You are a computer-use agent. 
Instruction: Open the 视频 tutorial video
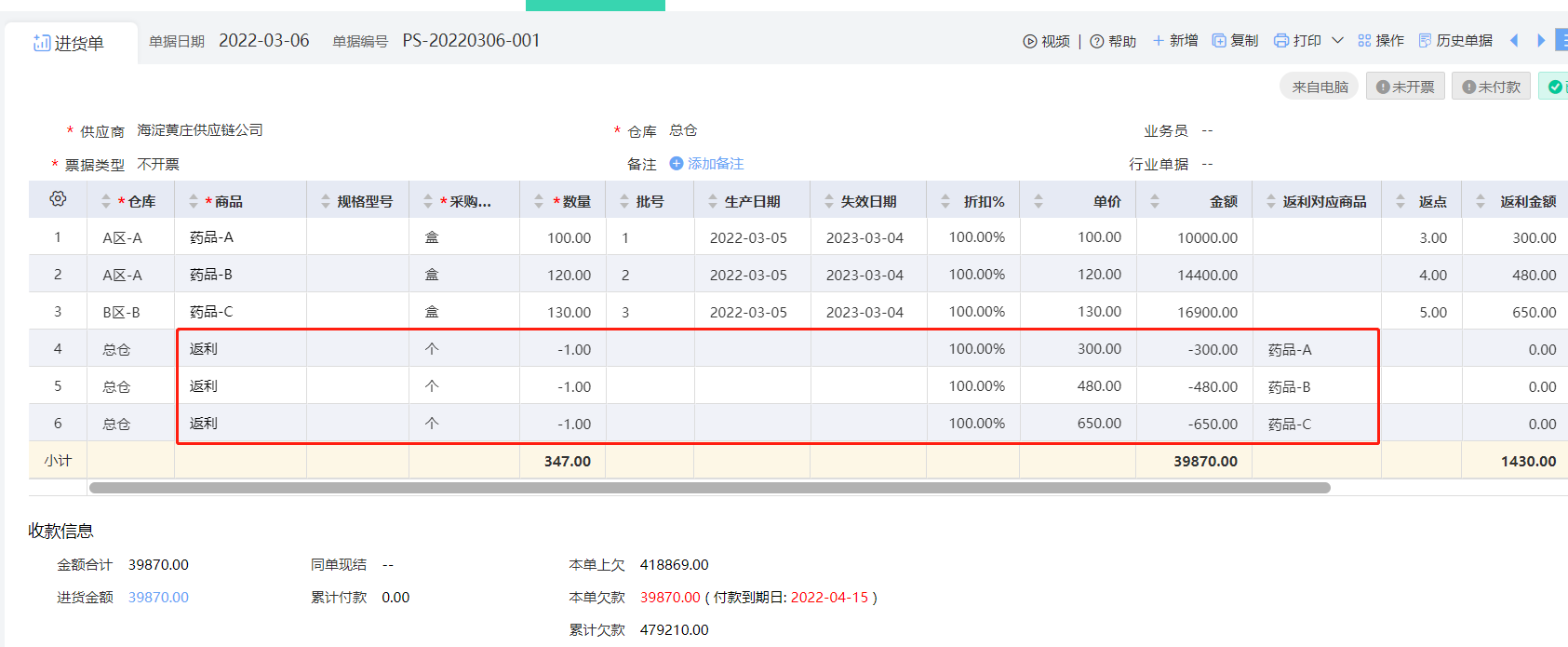click(x=1046, y=41)
